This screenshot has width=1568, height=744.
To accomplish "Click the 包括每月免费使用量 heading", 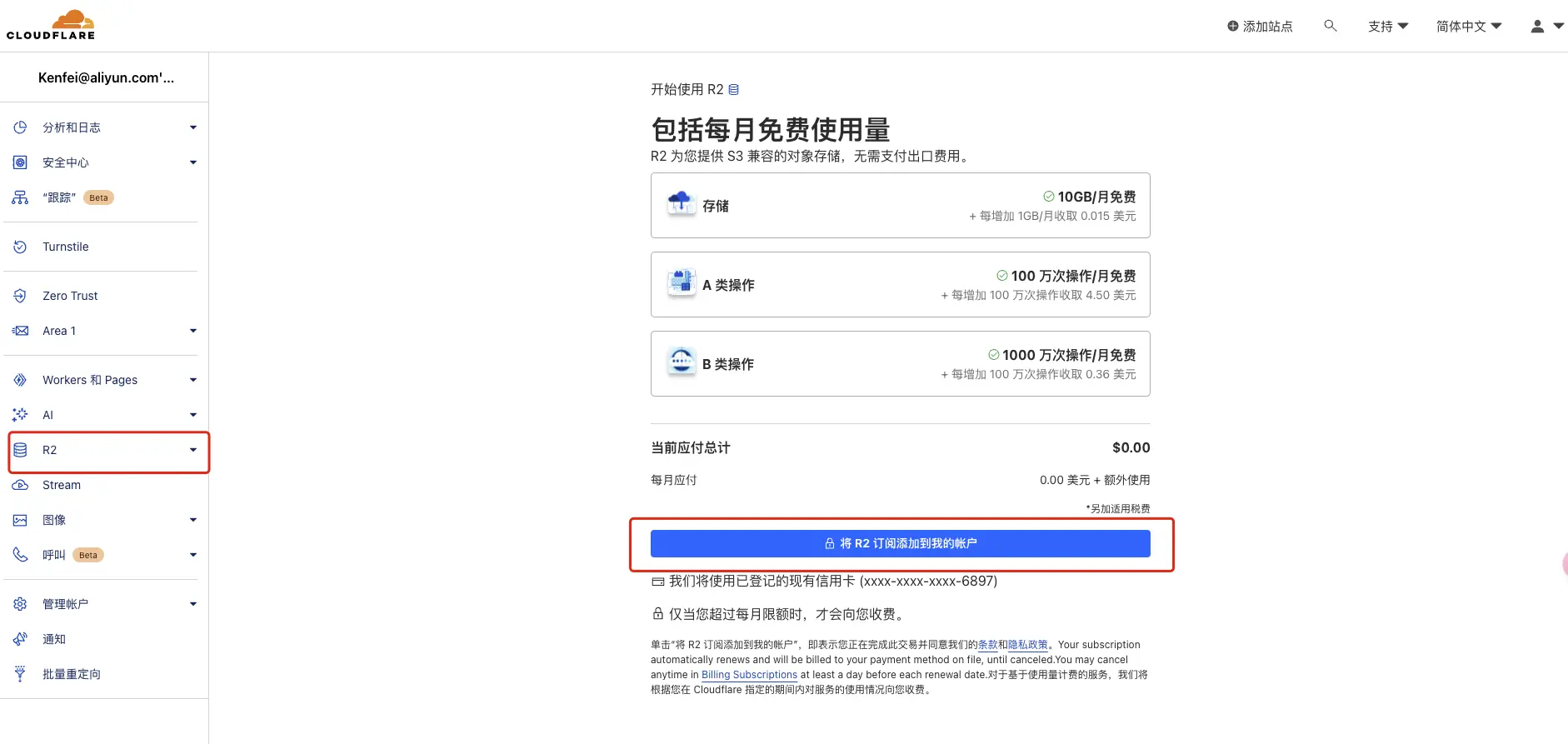I will click(x=770, y=129).
